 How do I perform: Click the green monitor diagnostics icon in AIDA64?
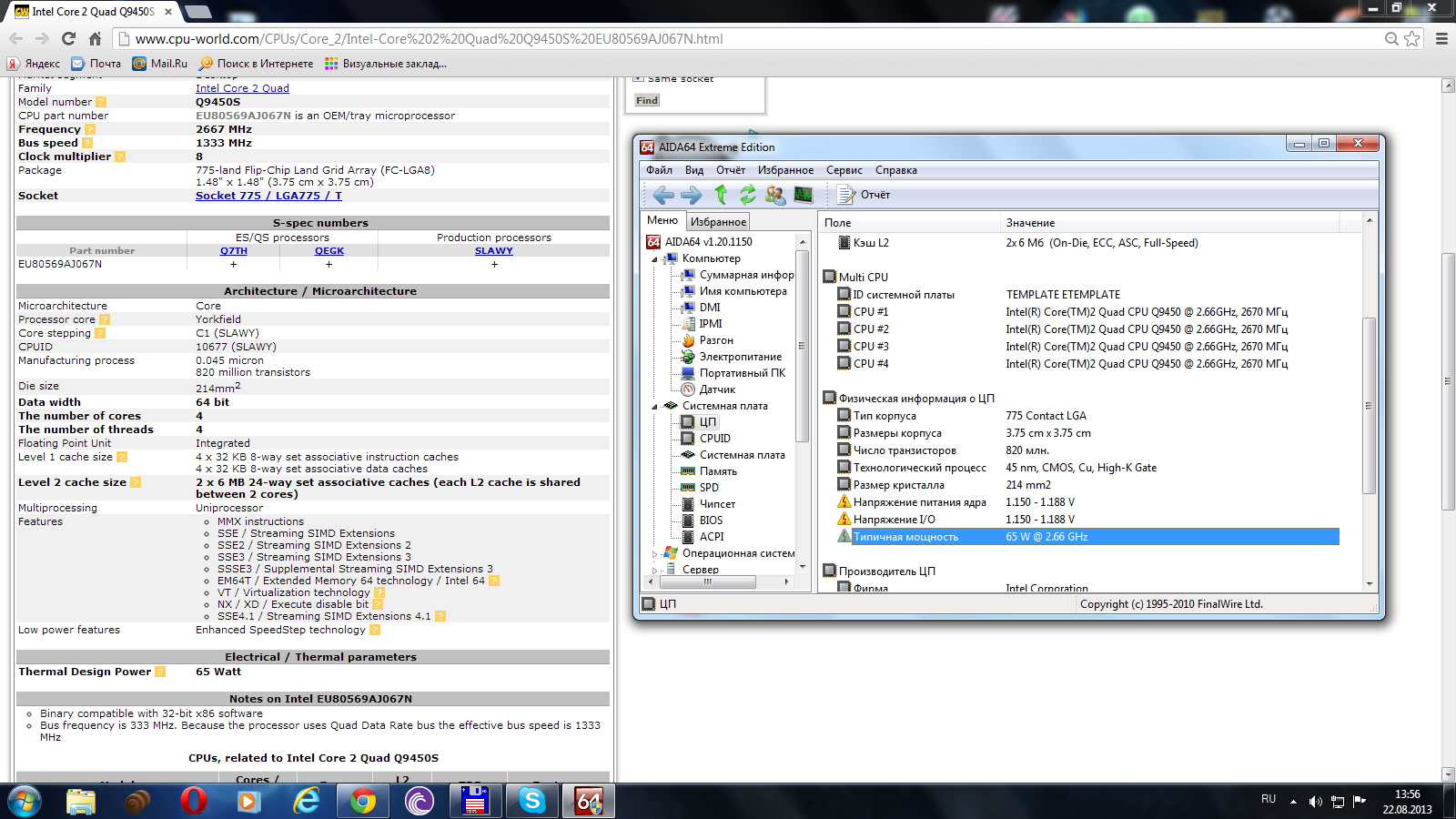pos(804,194)
